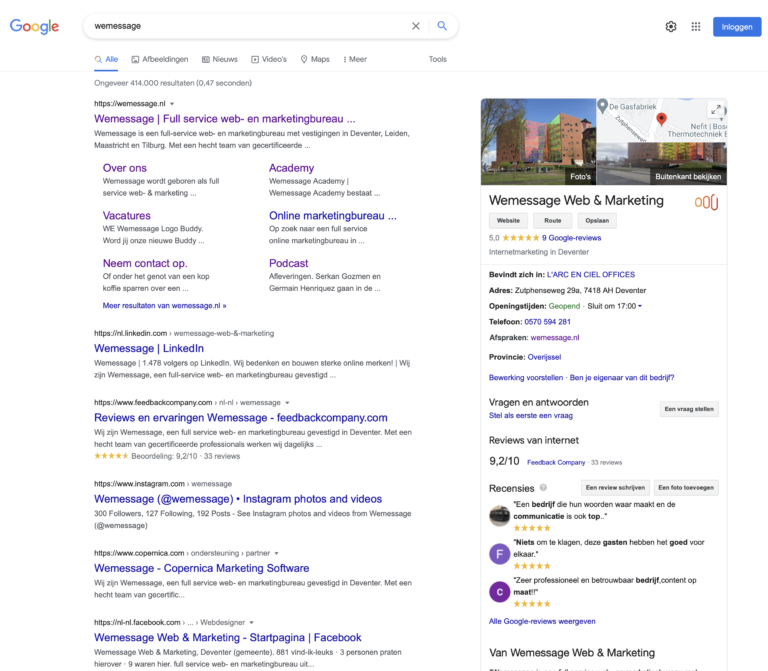Image resolution: width=768 pixels, height=671 pixels.
Task: Expand the map with the fullscreen icon
Action: 716,110
